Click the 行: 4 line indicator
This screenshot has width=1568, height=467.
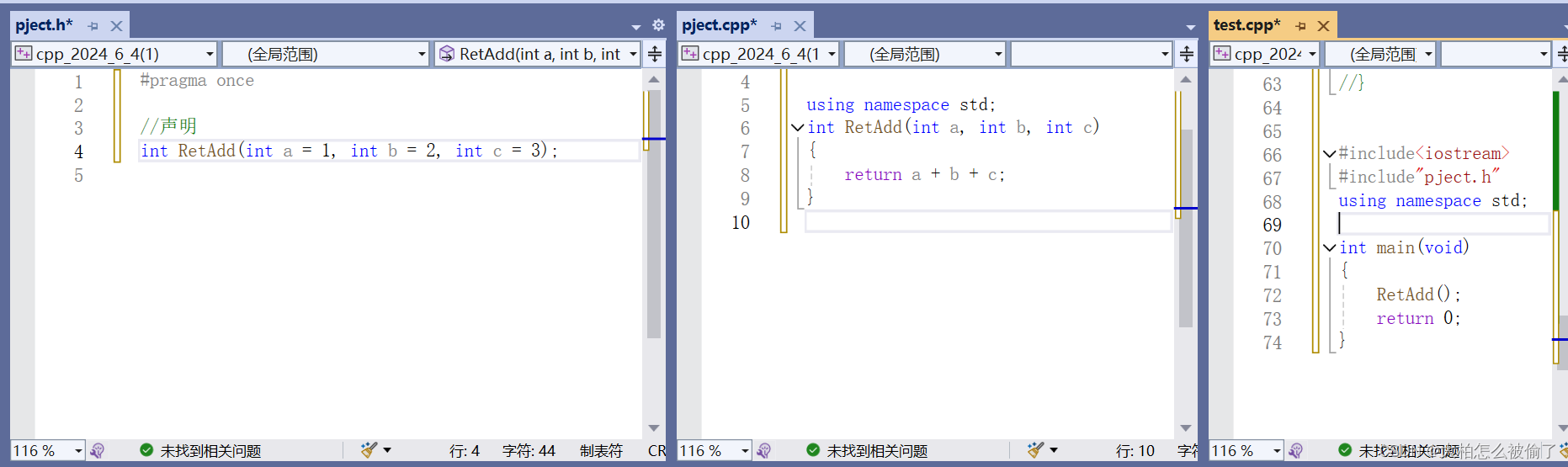click(x=465, y=451)
